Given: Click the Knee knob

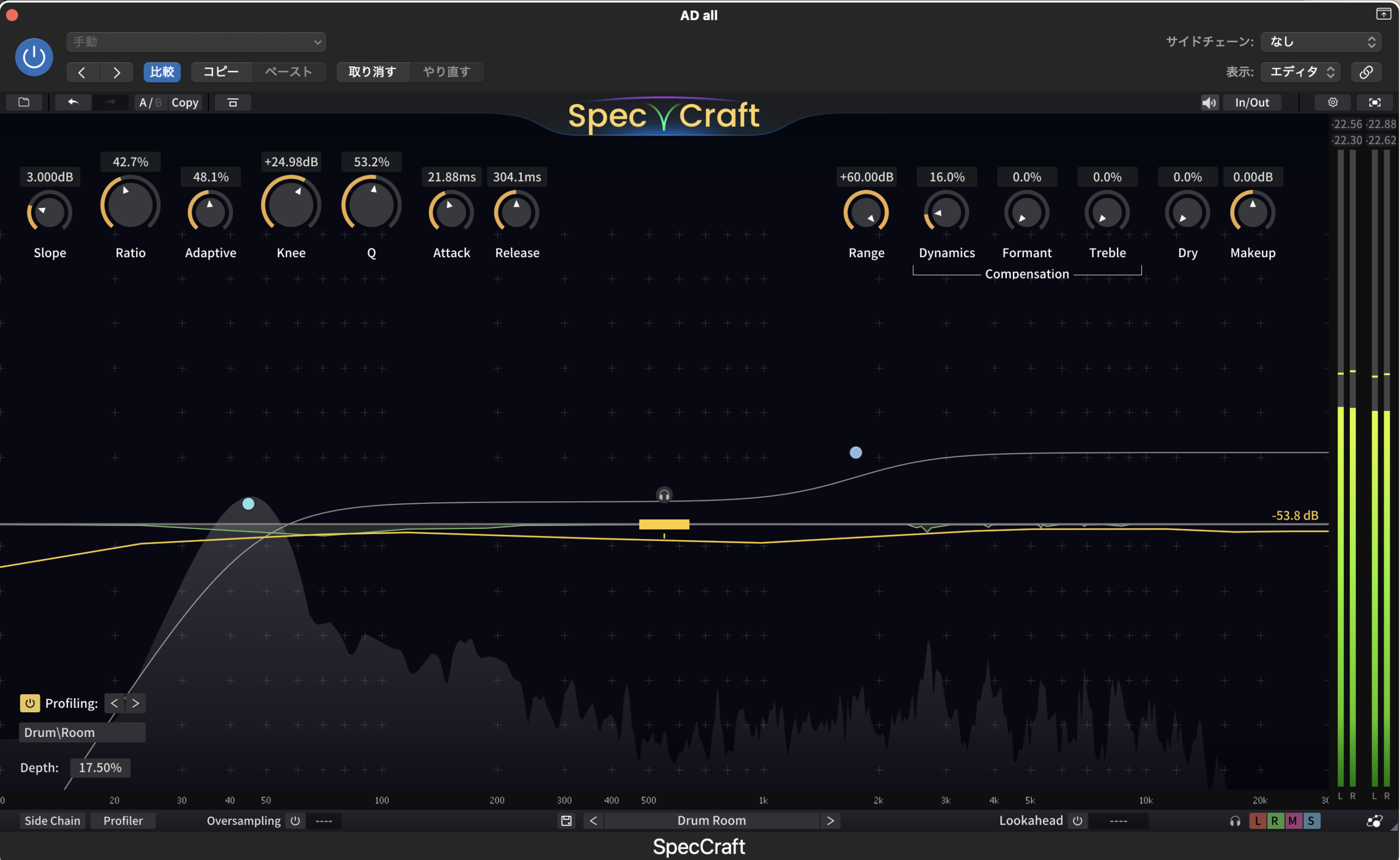Looking at the screenshot, I should (x=291, y=205).
